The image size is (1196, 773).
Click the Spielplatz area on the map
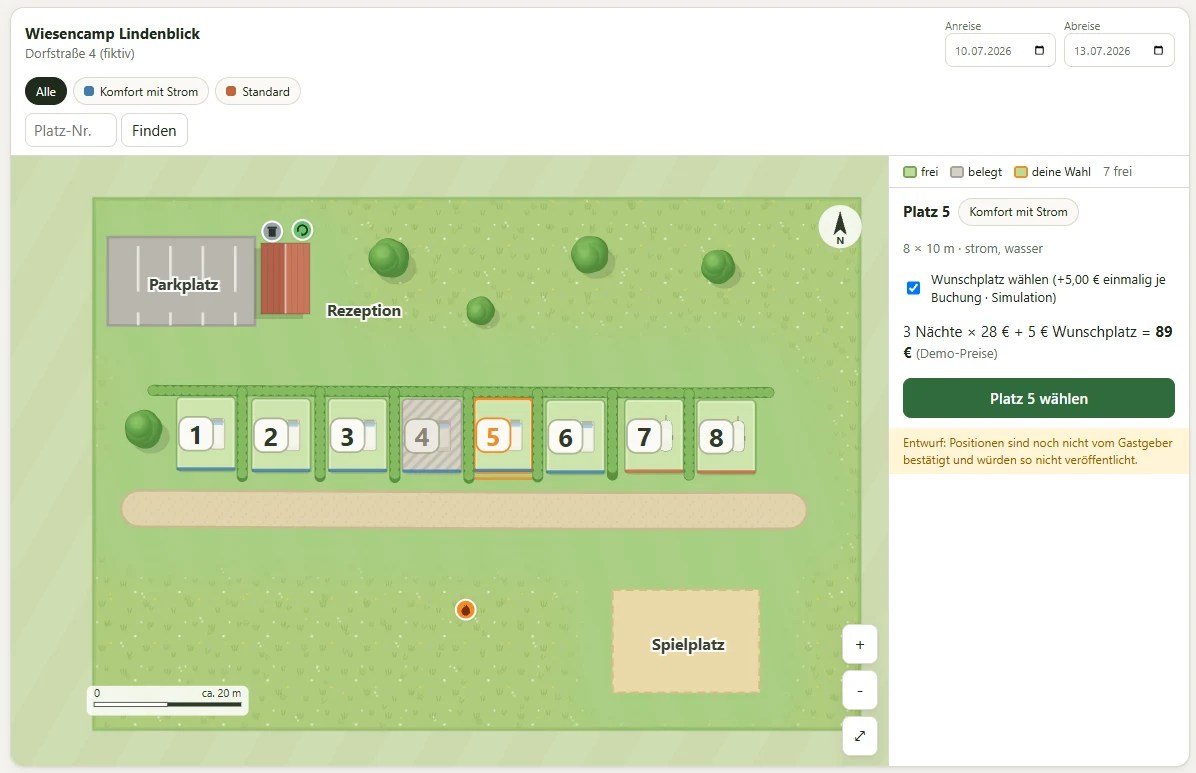pos(686,642)
